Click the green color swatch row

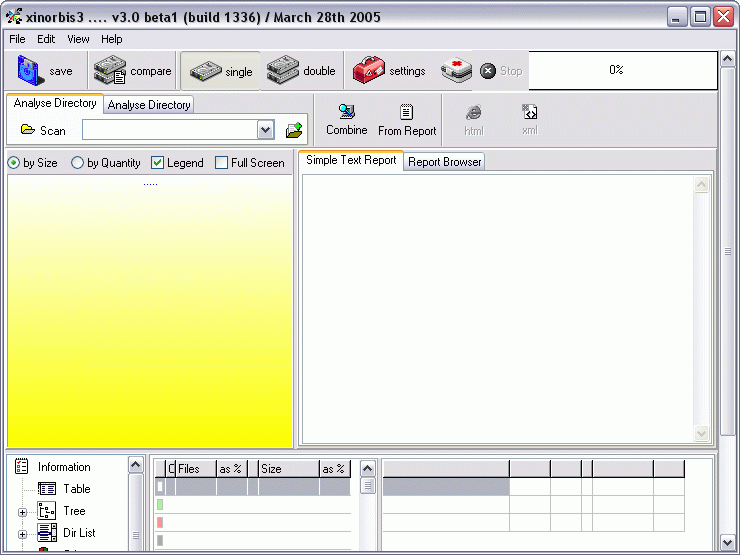point(160,505)
